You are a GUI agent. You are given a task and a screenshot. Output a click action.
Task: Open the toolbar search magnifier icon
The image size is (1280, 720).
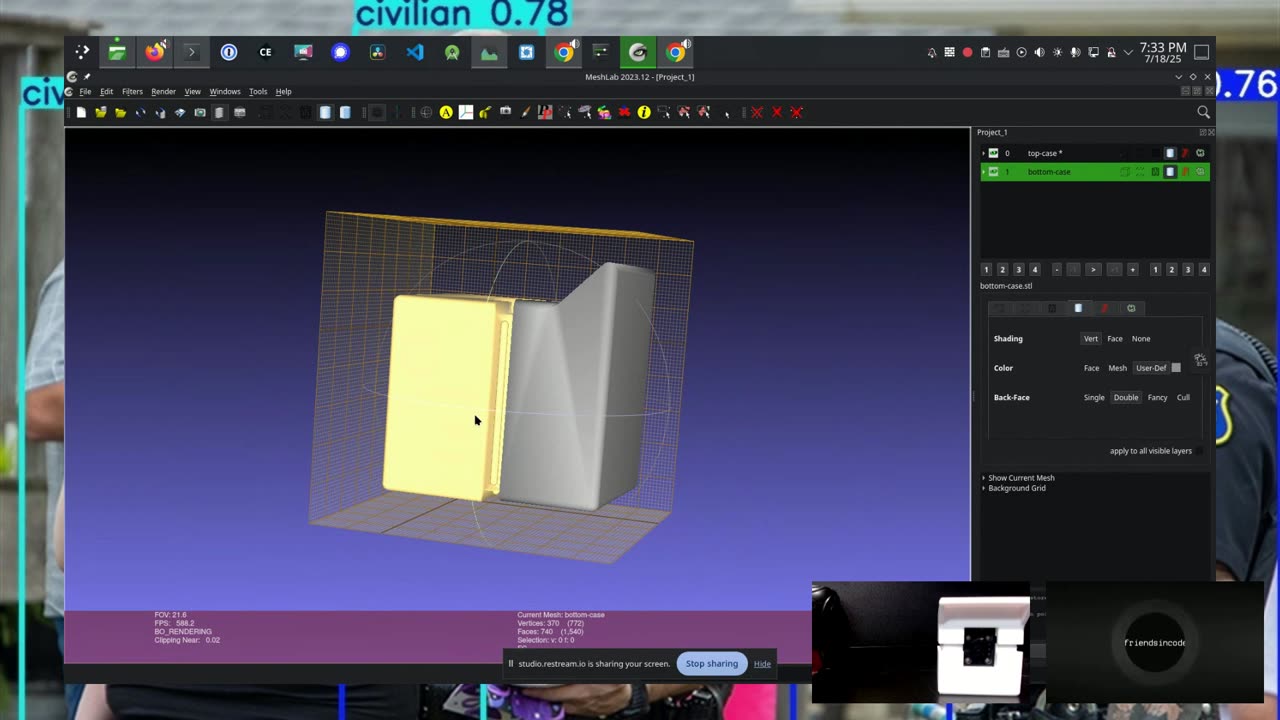click(x=1203, y=112)
